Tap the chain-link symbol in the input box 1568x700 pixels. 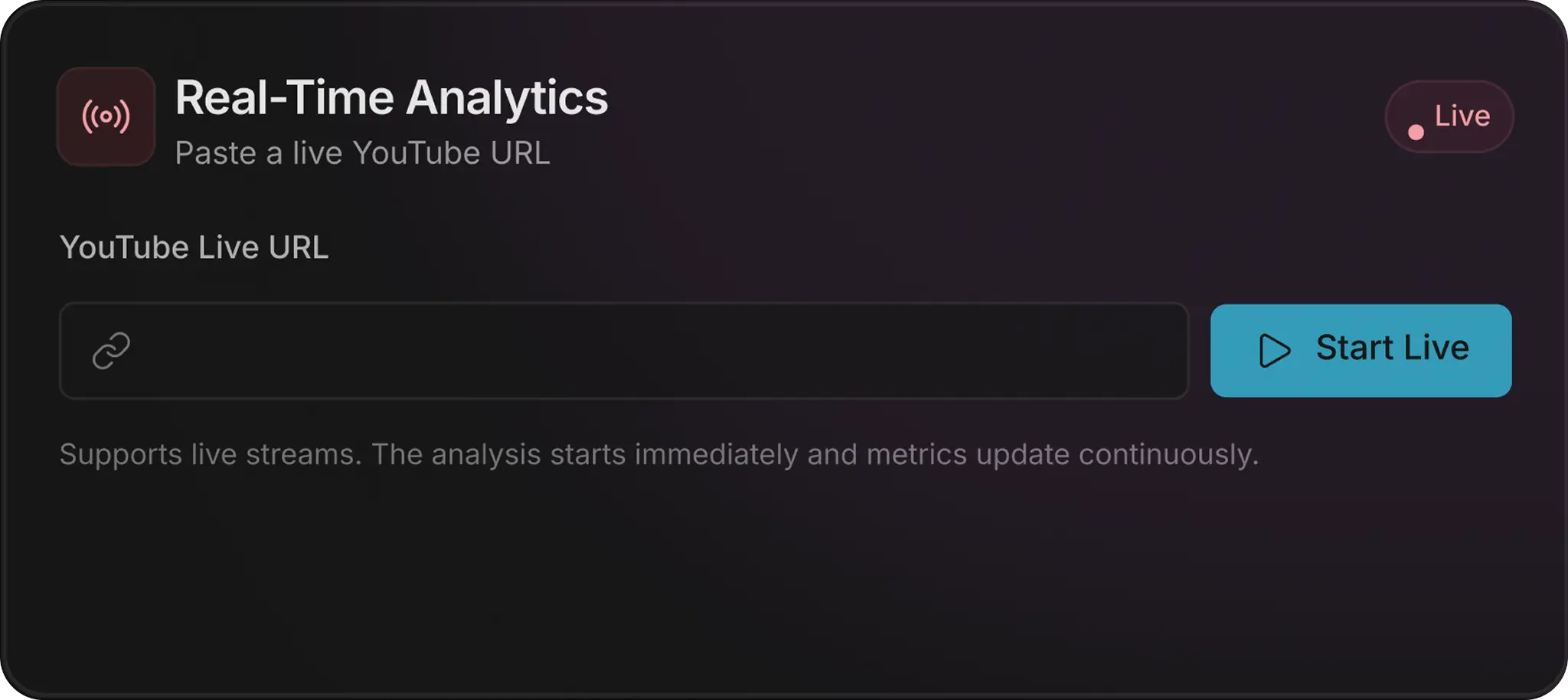[x=110, y=351]
